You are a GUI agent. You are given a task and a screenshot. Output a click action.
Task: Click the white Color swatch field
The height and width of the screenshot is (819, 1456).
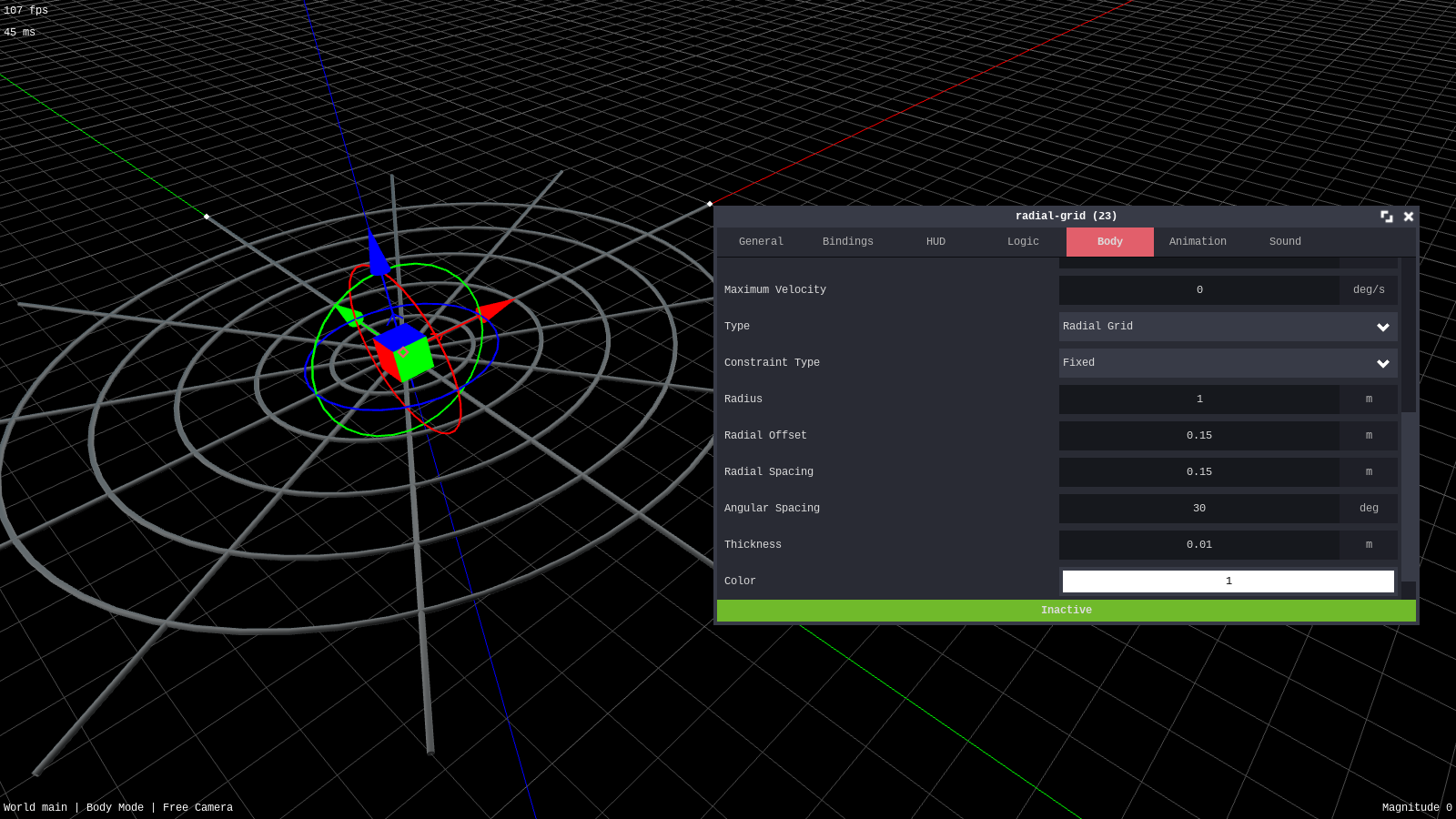1228,581
